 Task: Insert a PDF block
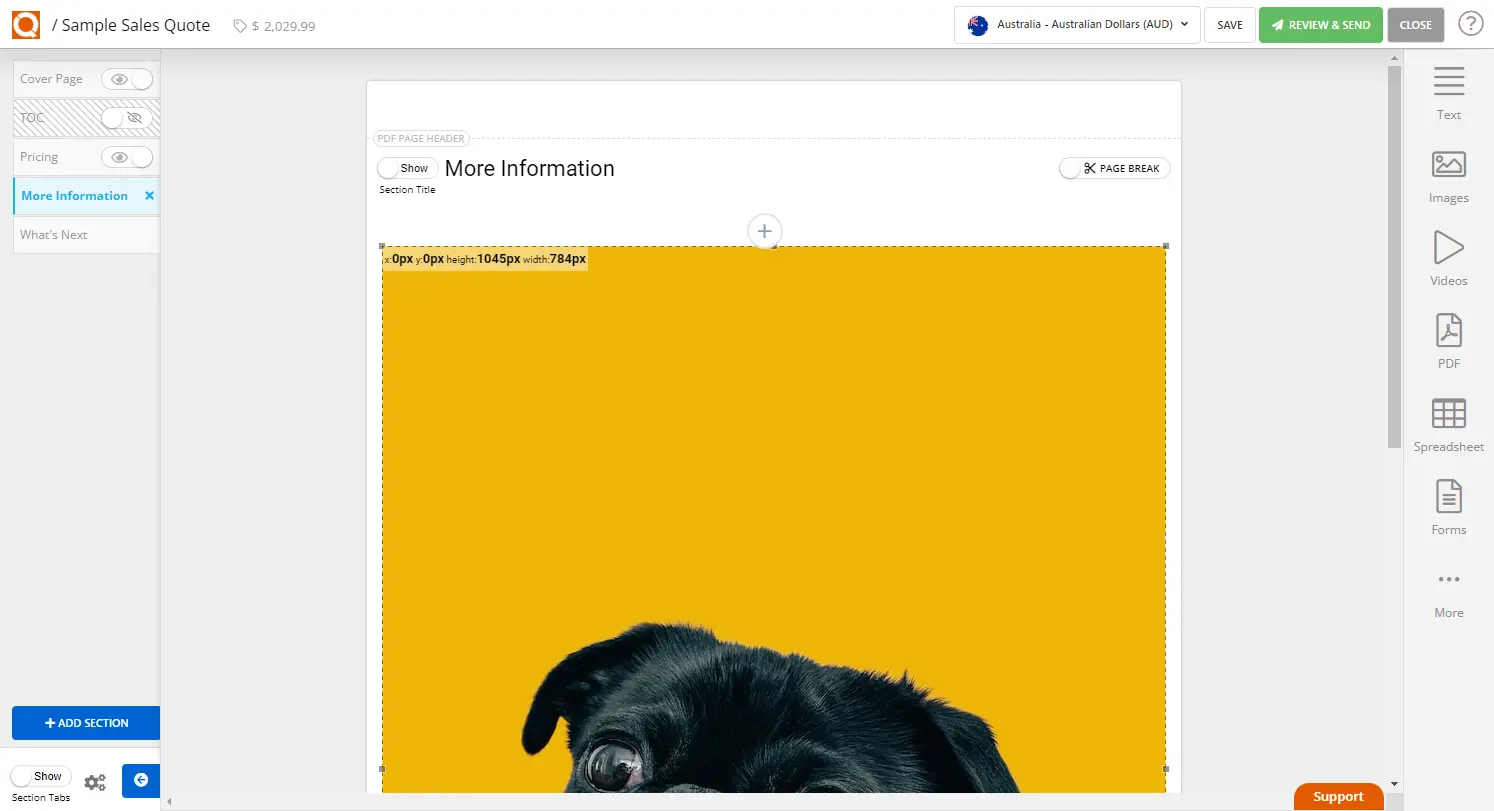click(1448, 340)
